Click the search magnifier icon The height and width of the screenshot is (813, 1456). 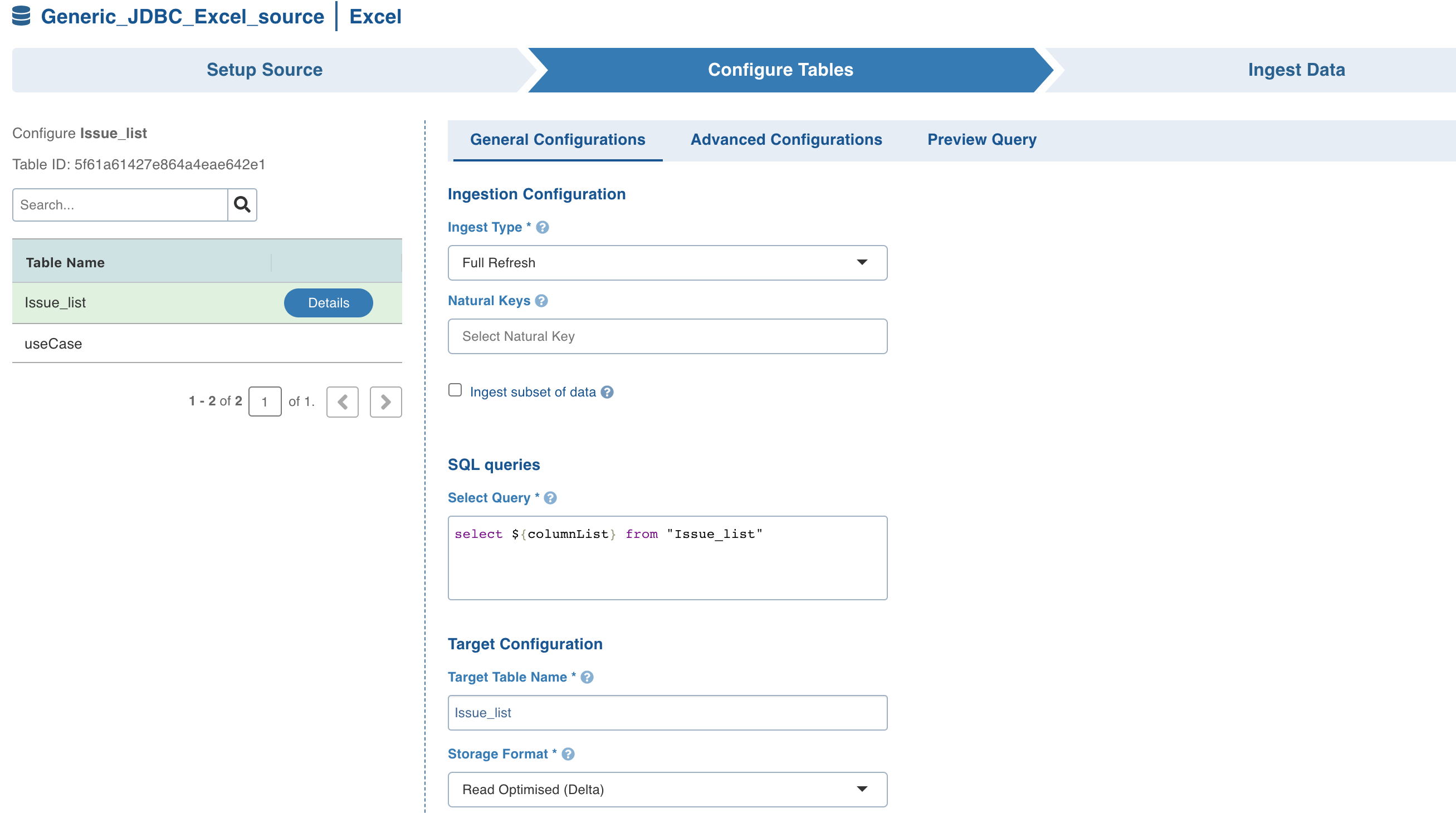(x=242, y=204)
